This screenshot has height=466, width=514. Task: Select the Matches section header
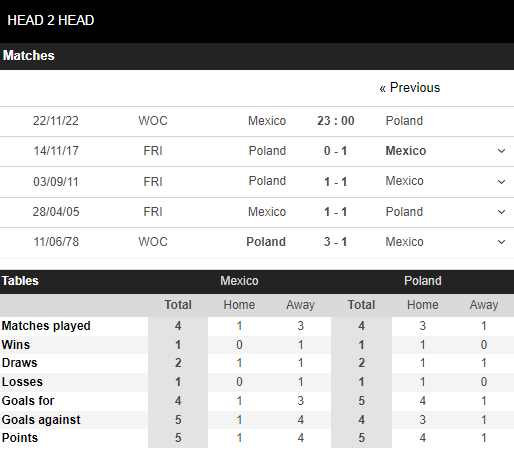click(x=29, y=55)
